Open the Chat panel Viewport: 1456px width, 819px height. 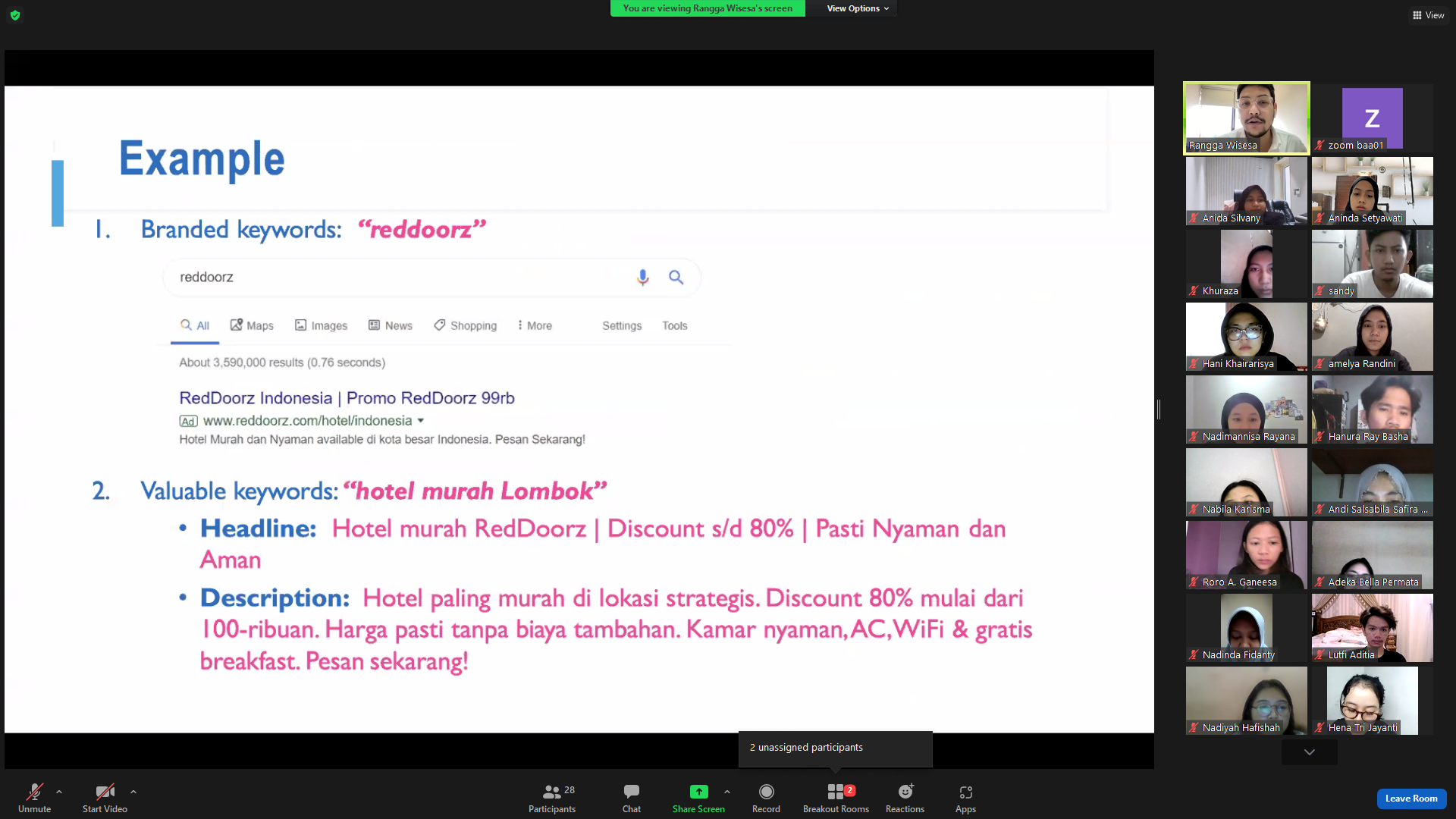pyautogui.click(x=632, y=798)
